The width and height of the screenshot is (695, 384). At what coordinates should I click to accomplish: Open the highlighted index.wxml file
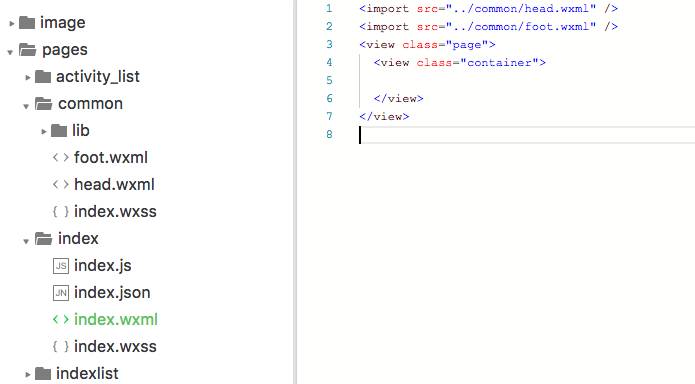click(x=116, y=319)
